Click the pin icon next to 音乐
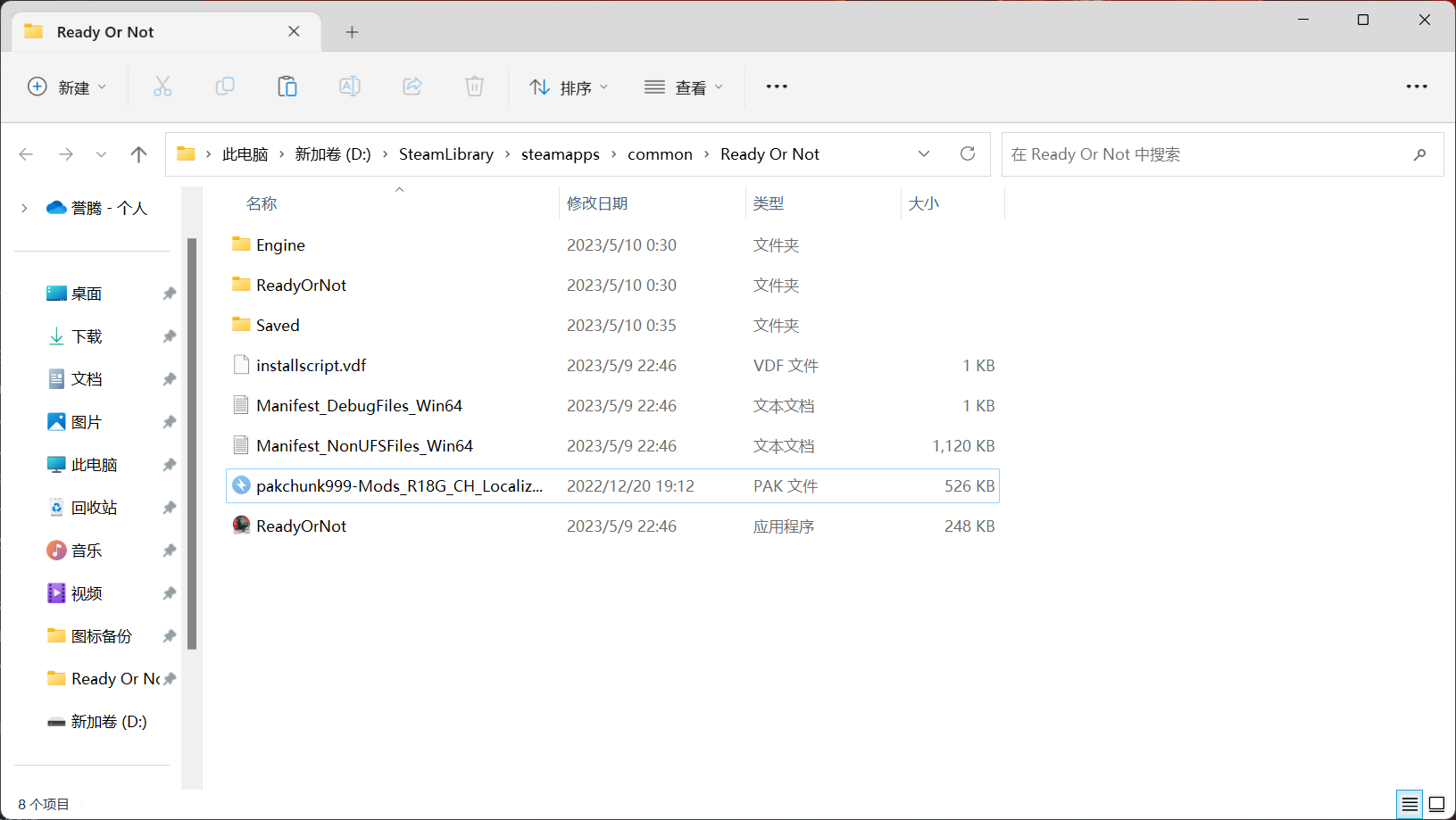This screenshot has height=820, width=1456. (x=170, y=551)
